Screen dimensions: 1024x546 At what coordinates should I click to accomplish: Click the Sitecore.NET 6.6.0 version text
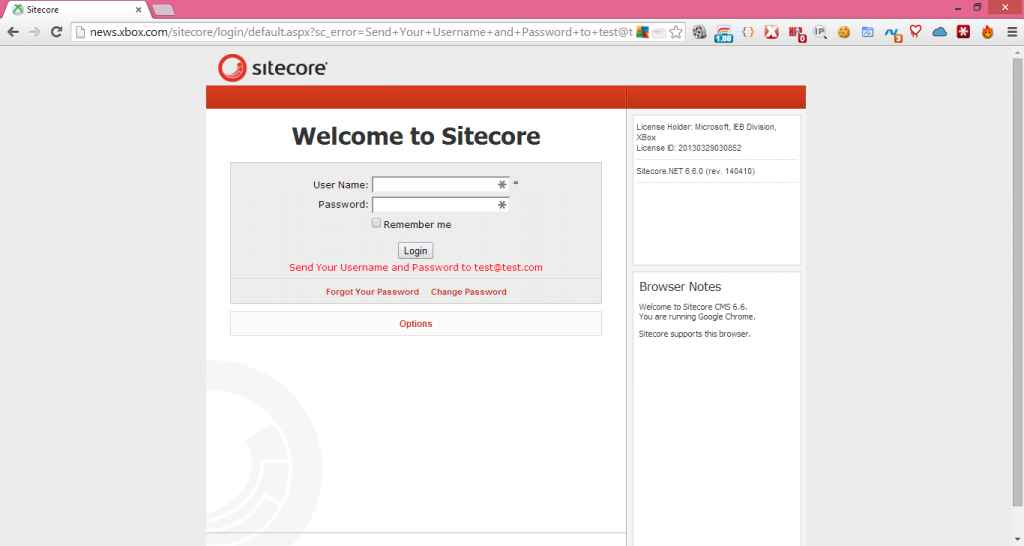tap(696, 171)
